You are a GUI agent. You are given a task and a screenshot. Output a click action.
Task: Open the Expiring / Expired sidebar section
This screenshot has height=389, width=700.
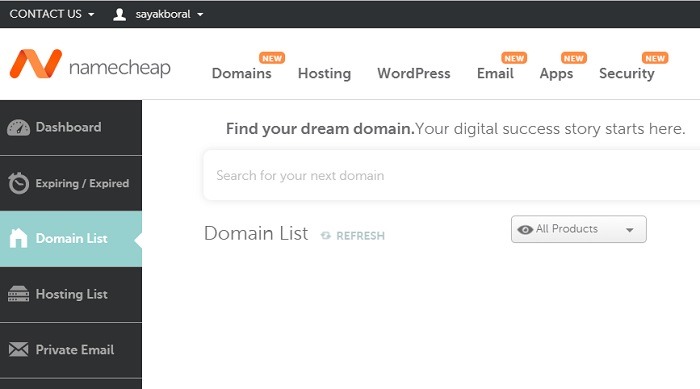[x=71, y=184]
